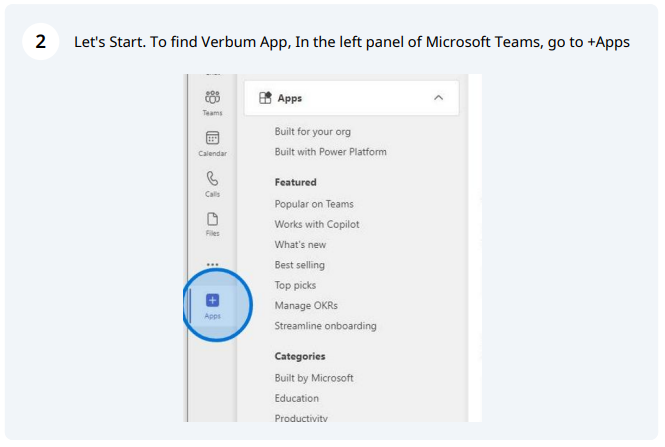This screenshot has width=665, height=447.
Task: Select Built by Microsoft category
Action: 314,378
